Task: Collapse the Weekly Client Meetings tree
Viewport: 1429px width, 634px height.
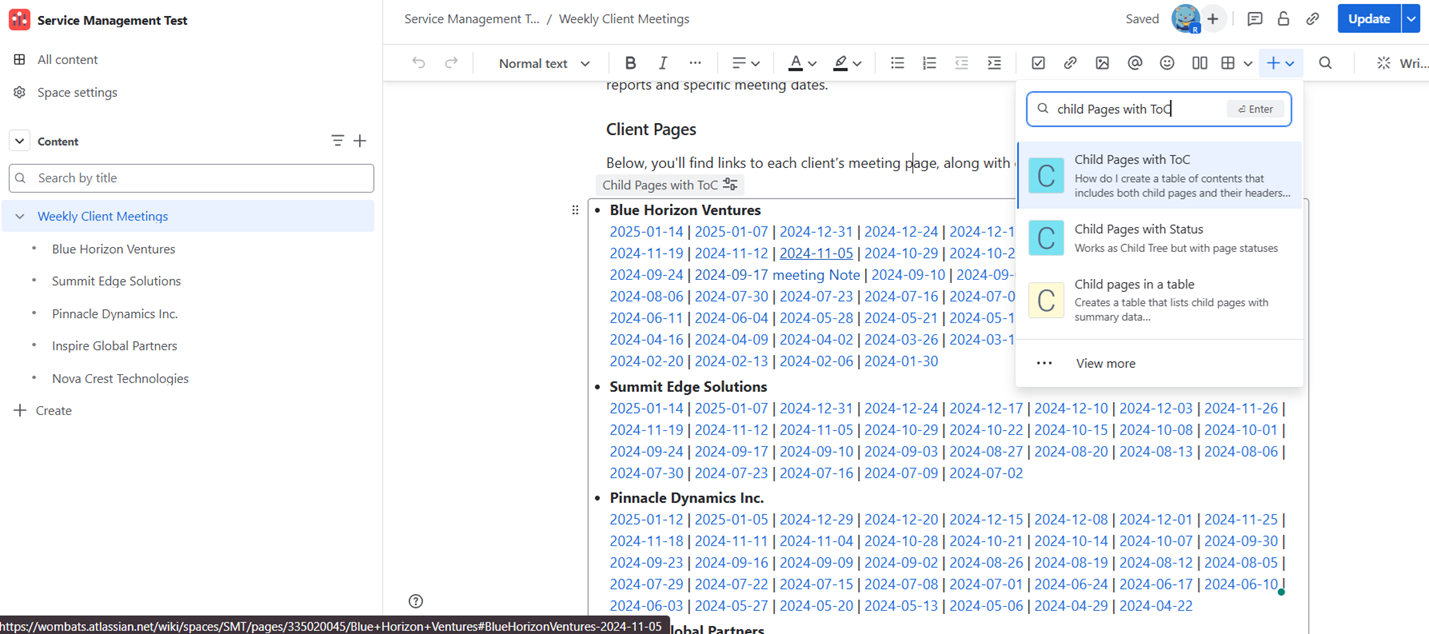Action: (20, 216)
